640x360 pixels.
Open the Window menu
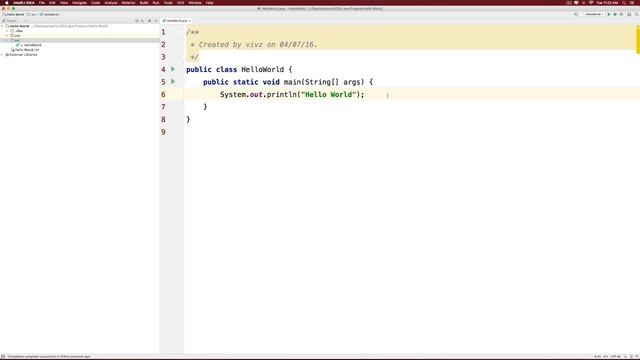coord(195,3)
